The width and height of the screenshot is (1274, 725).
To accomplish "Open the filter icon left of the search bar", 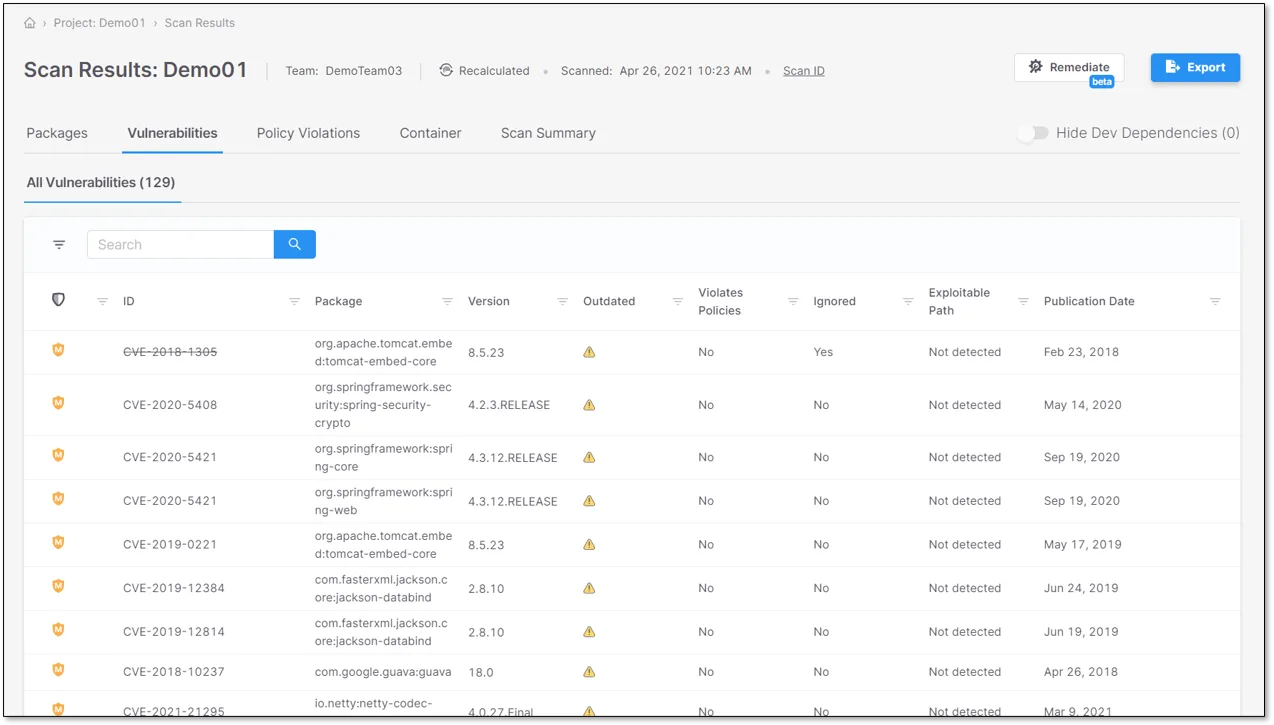I will click(58, 244).
